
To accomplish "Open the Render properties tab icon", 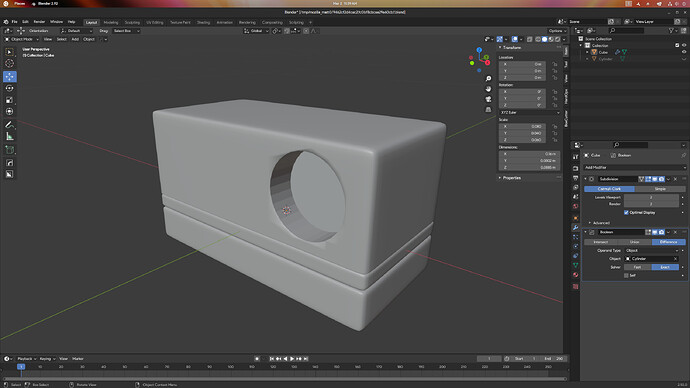I will click(x=576, y=168).
